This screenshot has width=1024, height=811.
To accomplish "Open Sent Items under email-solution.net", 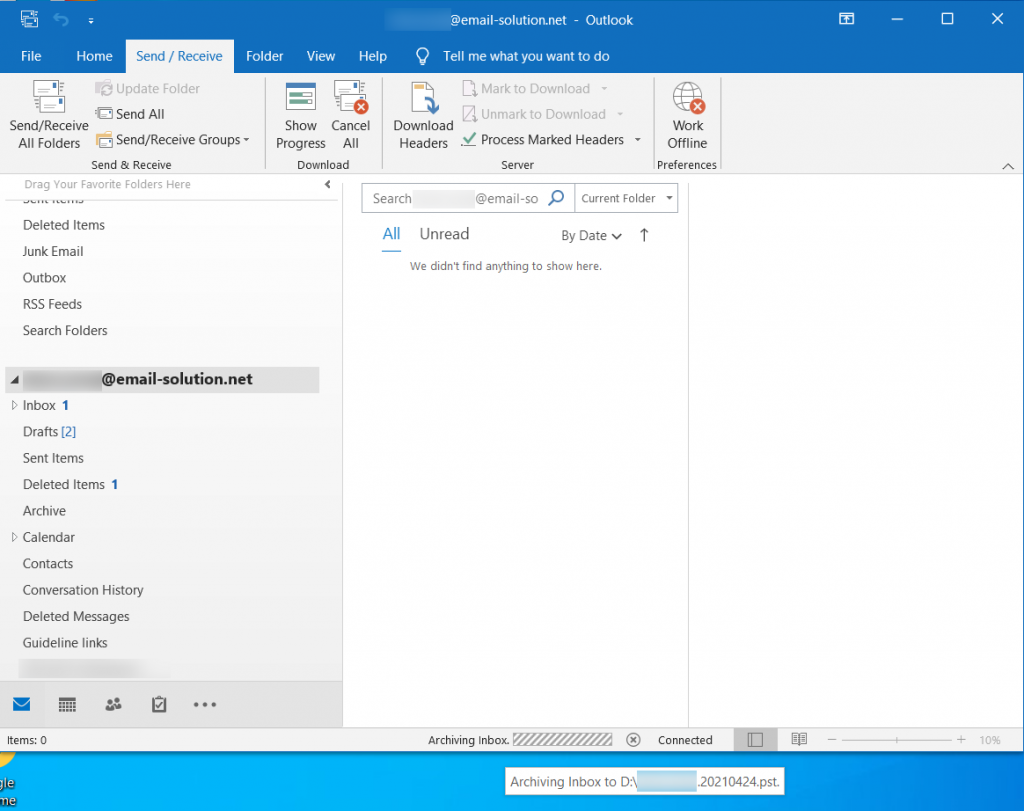I will 54,458.
